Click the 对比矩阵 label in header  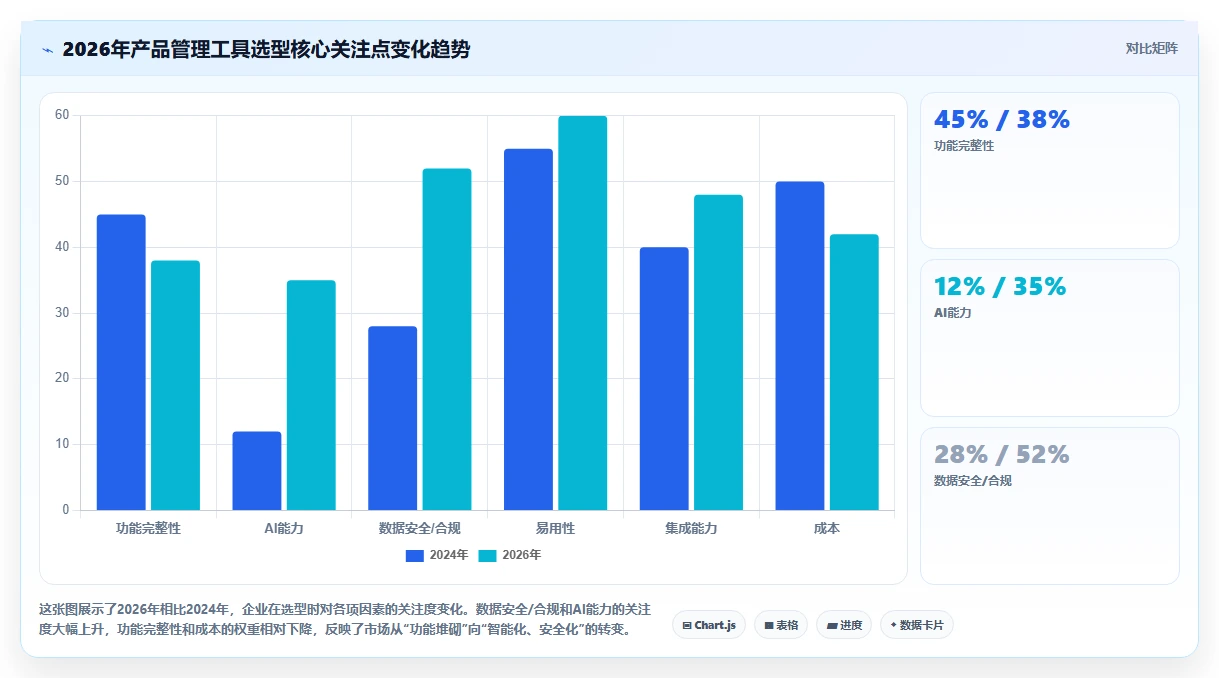(x=1152, y=48)
